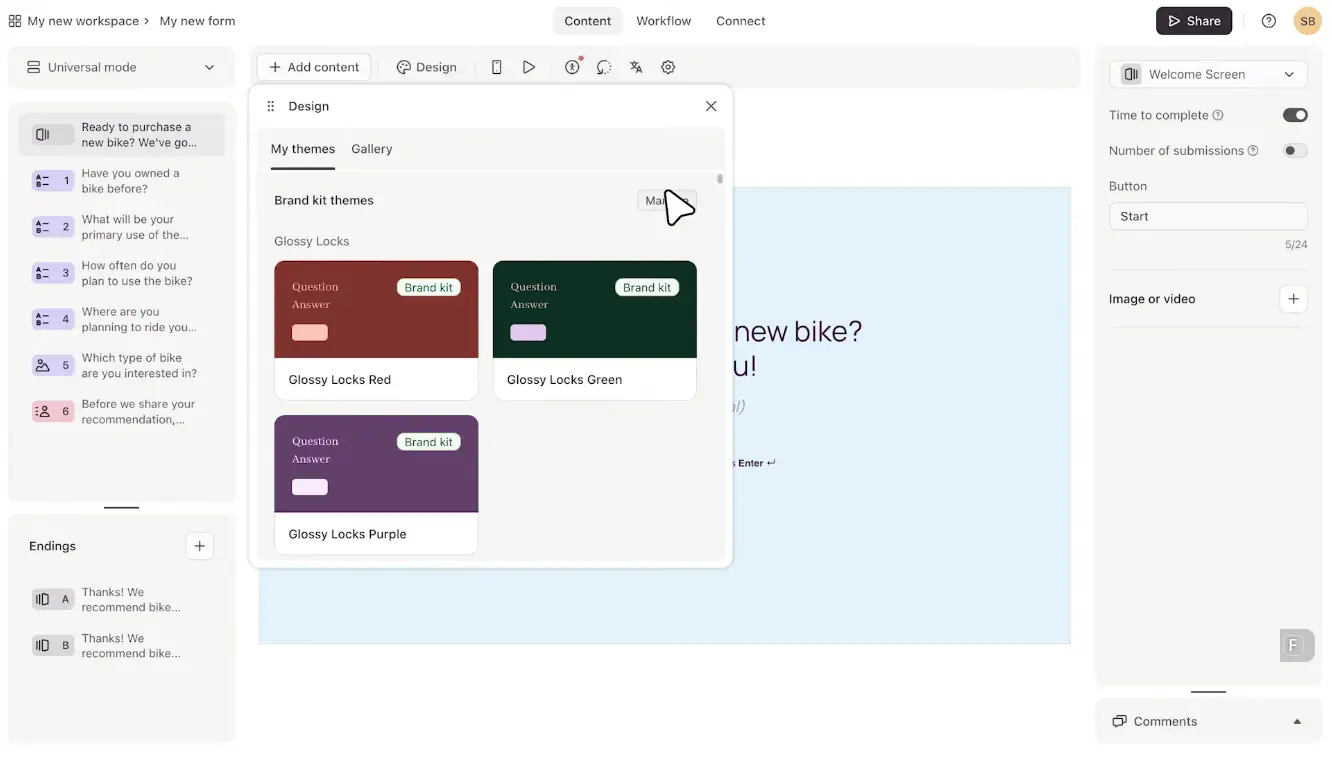The height and width of the screenshot is (758, 1332).
Task: Click the Design panel drag handle
Action: pos(270,106)
